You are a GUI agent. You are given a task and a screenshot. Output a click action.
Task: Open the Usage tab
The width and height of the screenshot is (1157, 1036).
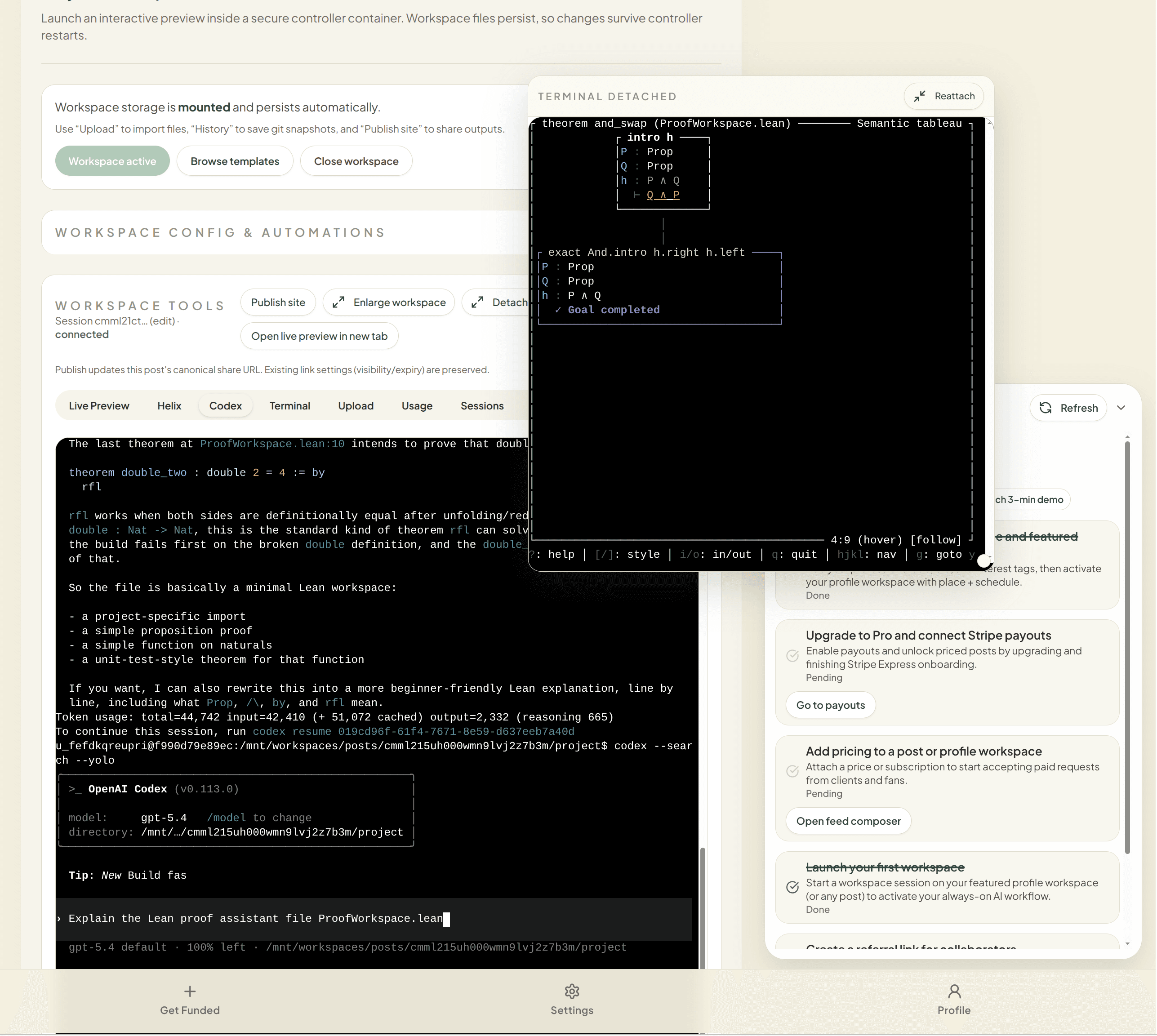coord(417,405)
